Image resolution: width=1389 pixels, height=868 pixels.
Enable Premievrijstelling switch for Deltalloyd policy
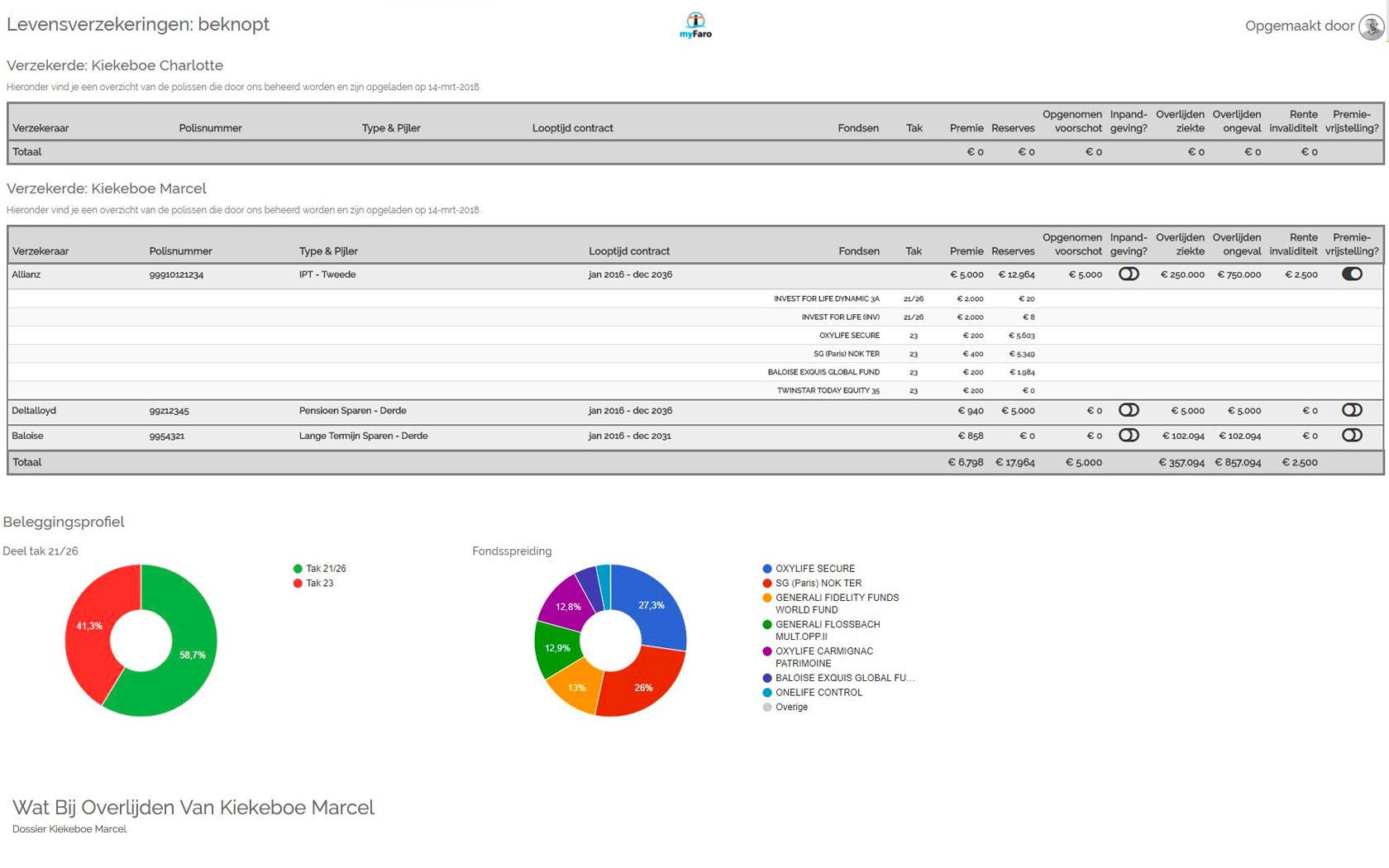pos(1352,411)
